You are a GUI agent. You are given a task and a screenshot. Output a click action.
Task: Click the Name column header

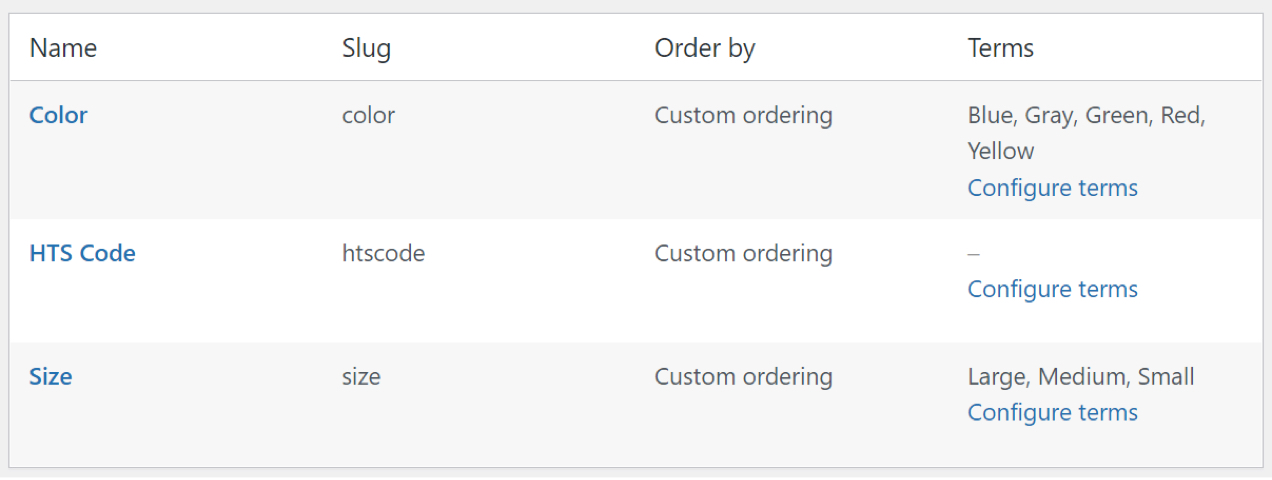click(x=63, y=48)
